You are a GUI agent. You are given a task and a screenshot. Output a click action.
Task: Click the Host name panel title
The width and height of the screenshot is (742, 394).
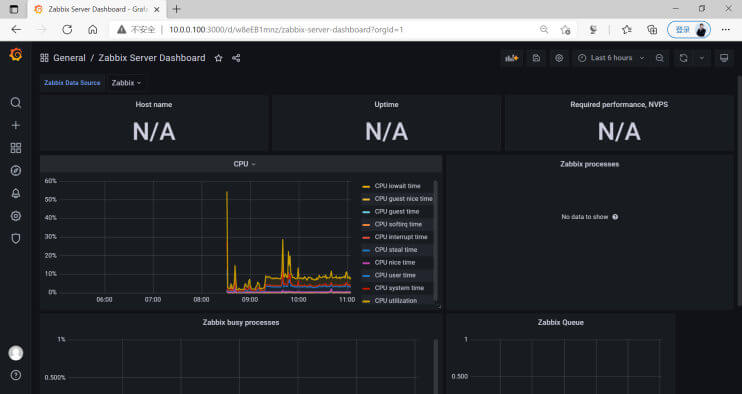tap(154, 105)
